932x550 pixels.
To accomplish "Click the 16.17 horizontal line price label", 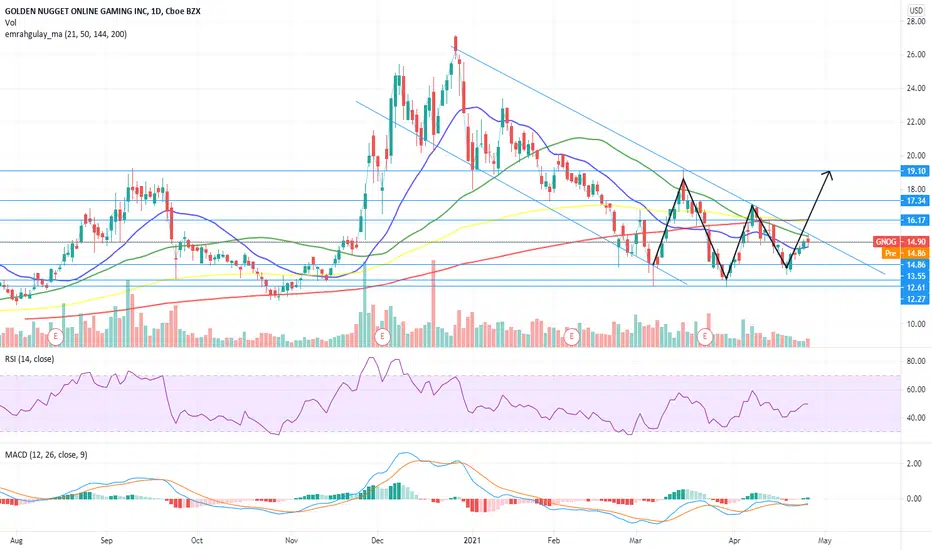I will (x=915, y=221).
